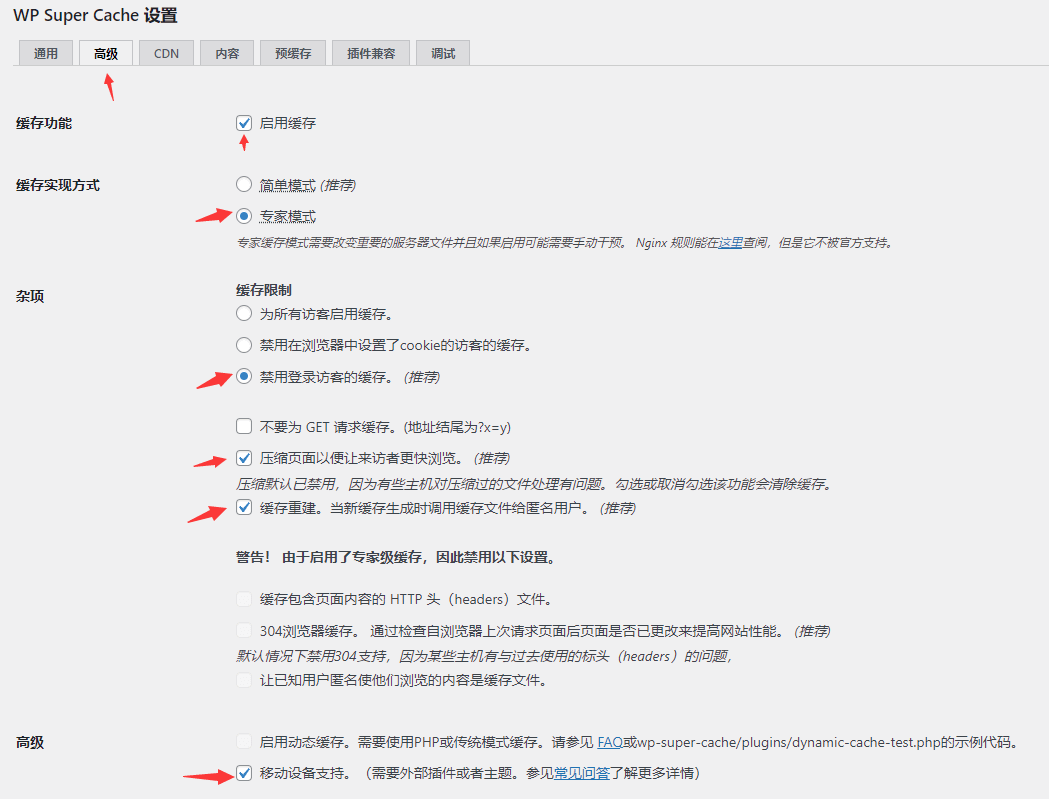This screenshot has width=1049, height=799.
Task: Click 让已知用户匿名 checkbox
Action: [x=244, y=680]
